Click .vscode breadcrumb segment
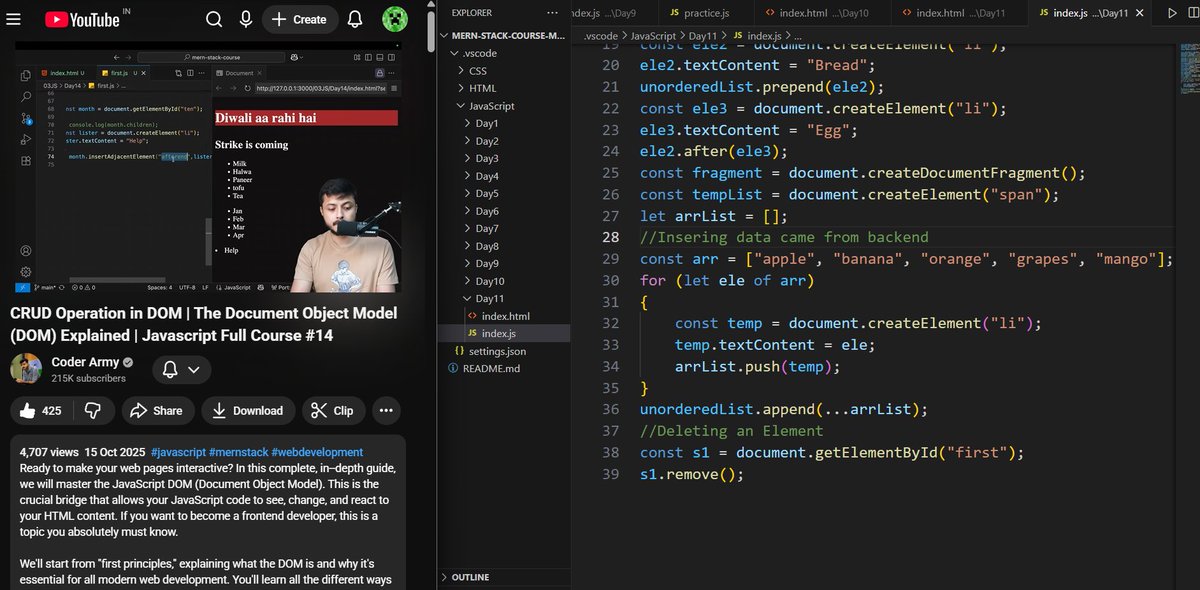The height and width of the screenshot is (590, 1200). [x=600, y=36]
